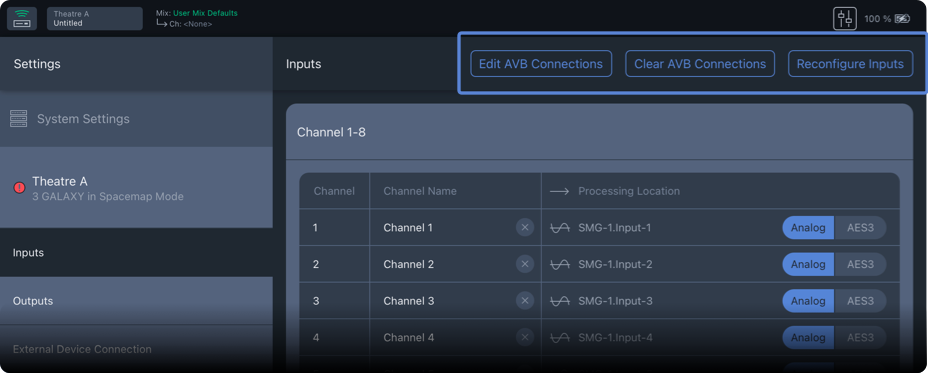Screen dimensions: 928x373
Task: Click the Channel 1-8 section header
Action: click(600, 132)
